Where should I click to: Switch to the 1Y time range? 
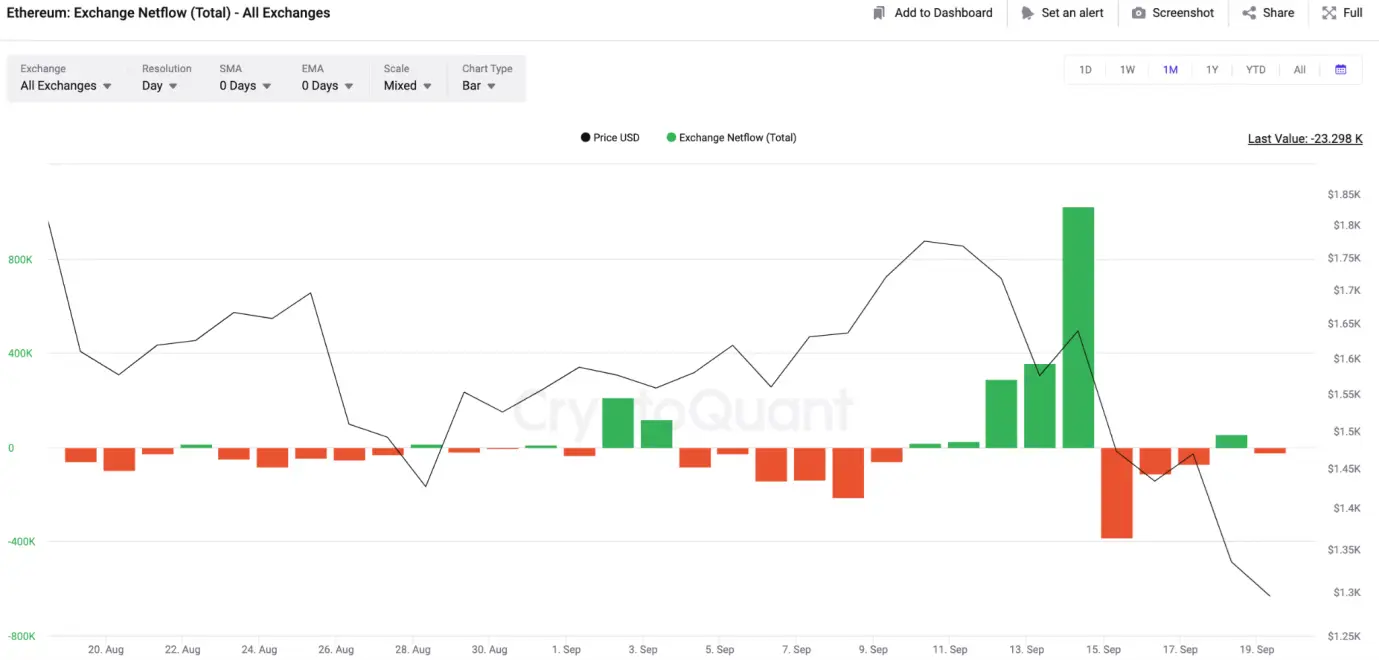(x=1212, y=70)
